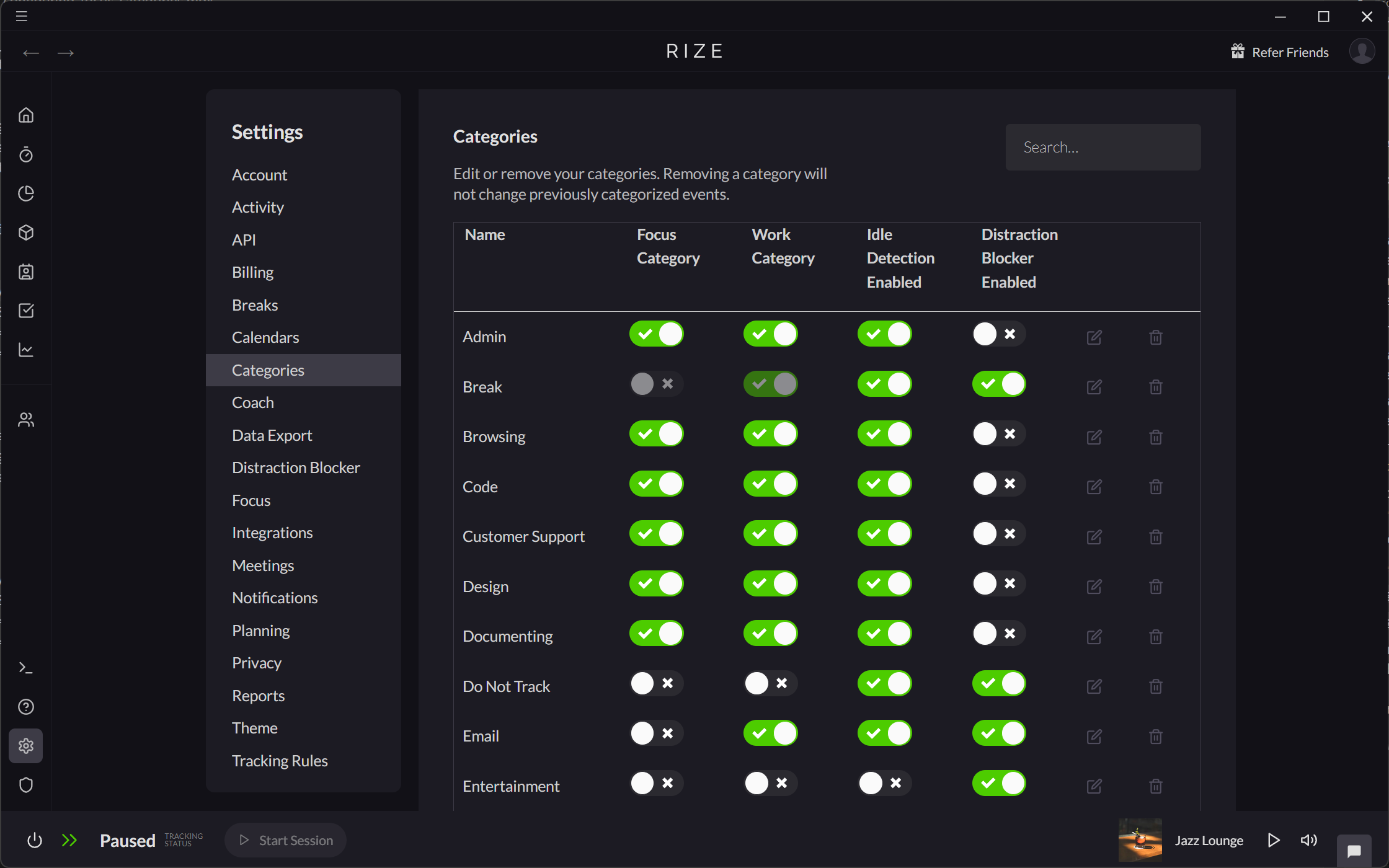
Task: Enable Focus Category for the Break row
Action: [x=655, y=384]
